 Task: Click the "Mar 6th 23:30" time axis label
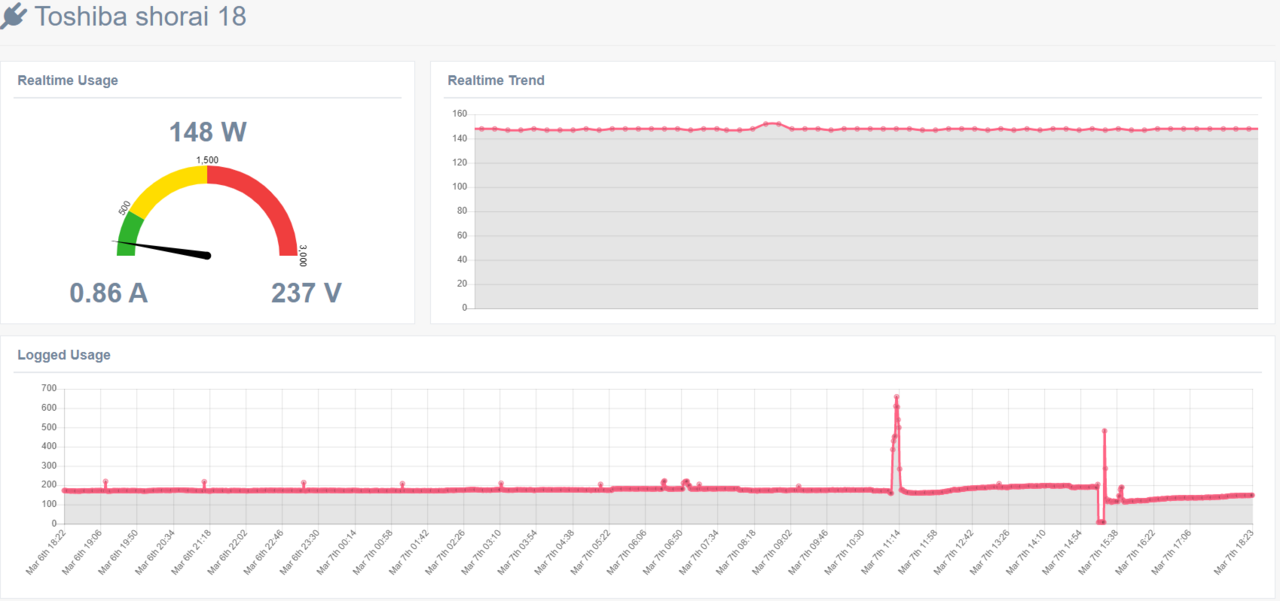click(x=302, y=553)
